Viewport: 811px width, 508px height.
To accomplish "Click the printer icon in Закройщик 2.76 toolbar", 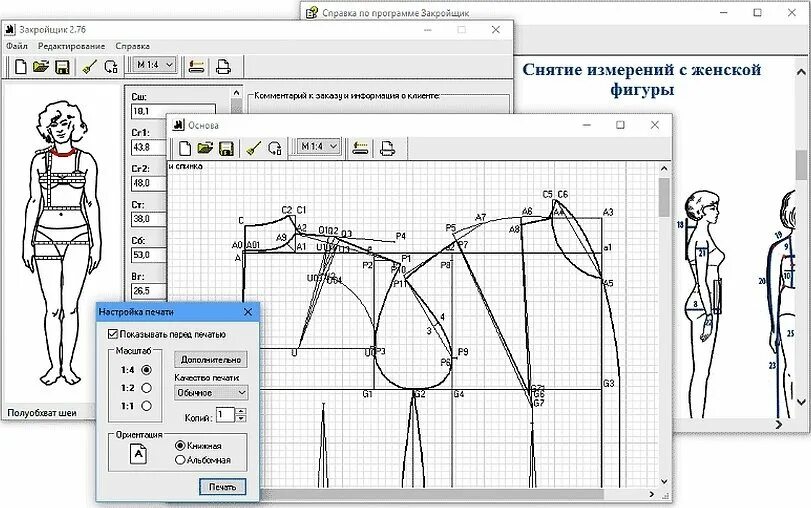I will pyautogui.click(x=223, y=67).
